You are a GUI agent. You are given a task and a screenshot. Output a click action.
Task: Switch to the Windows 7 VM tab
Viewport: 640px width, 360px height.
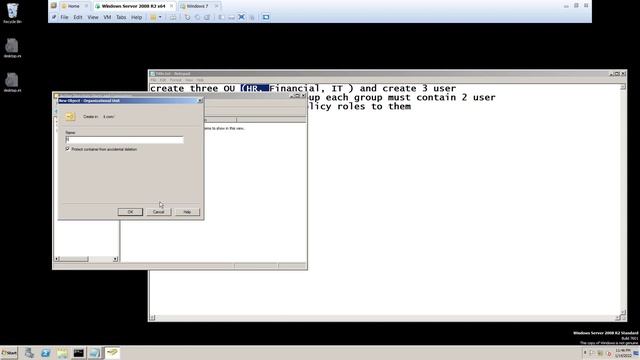pos(198,6)
